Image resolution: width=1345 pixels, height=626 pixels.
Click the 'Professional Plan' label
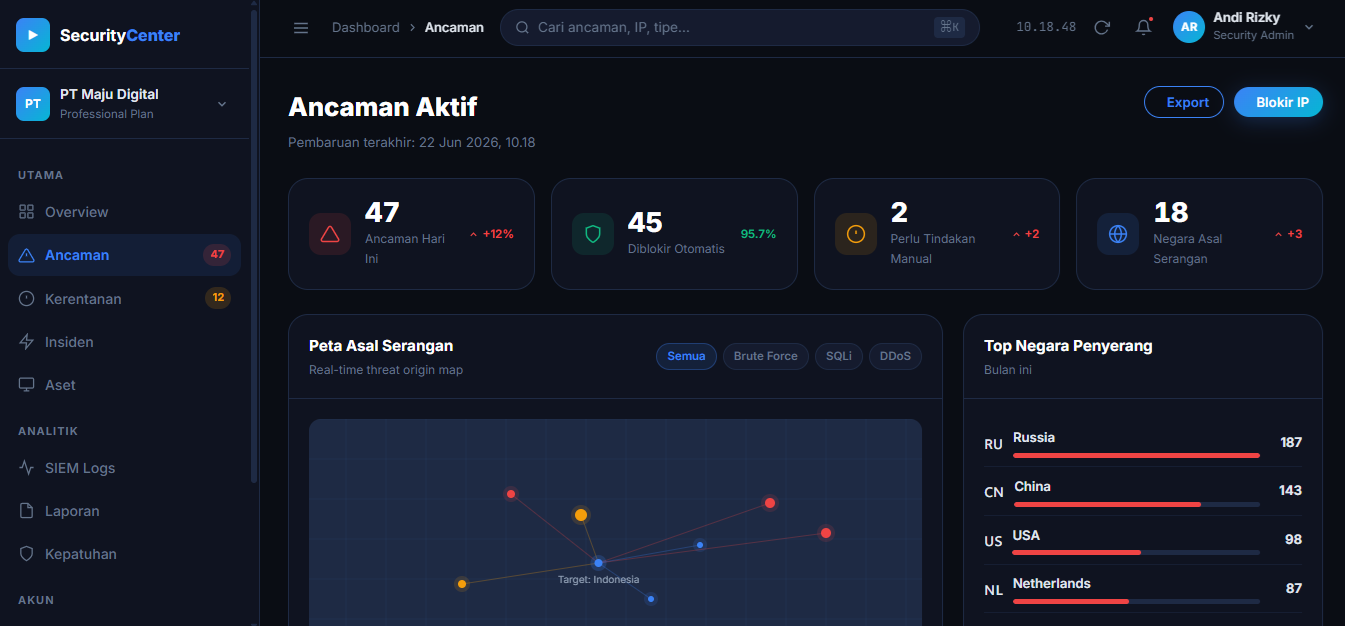pos(107,114)
